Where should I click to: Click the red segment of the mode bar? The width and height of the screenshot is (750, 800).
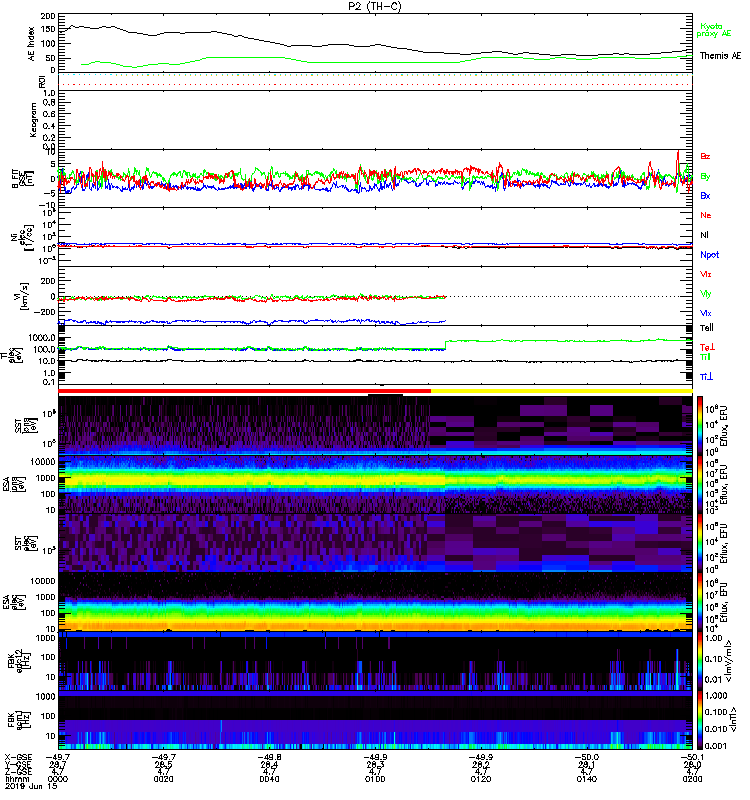[245, 391]
